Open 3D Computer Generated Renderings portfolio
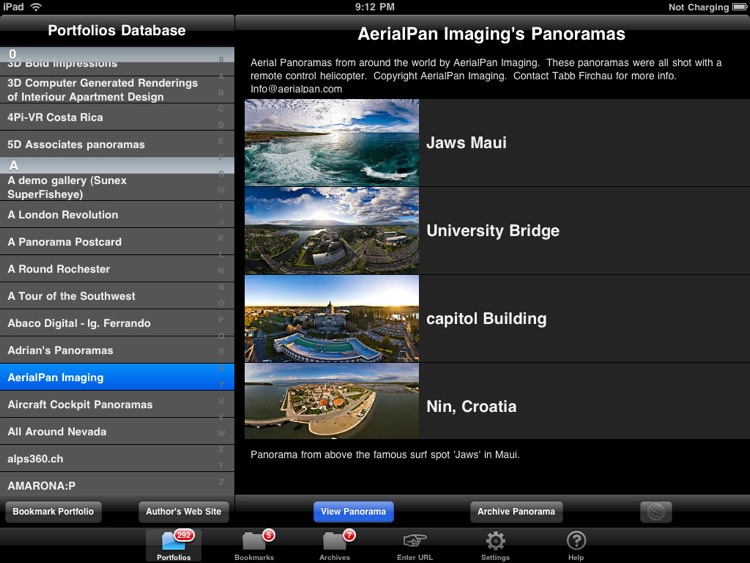The height and width of the screenshot is (563, 750). coord(117,89)
